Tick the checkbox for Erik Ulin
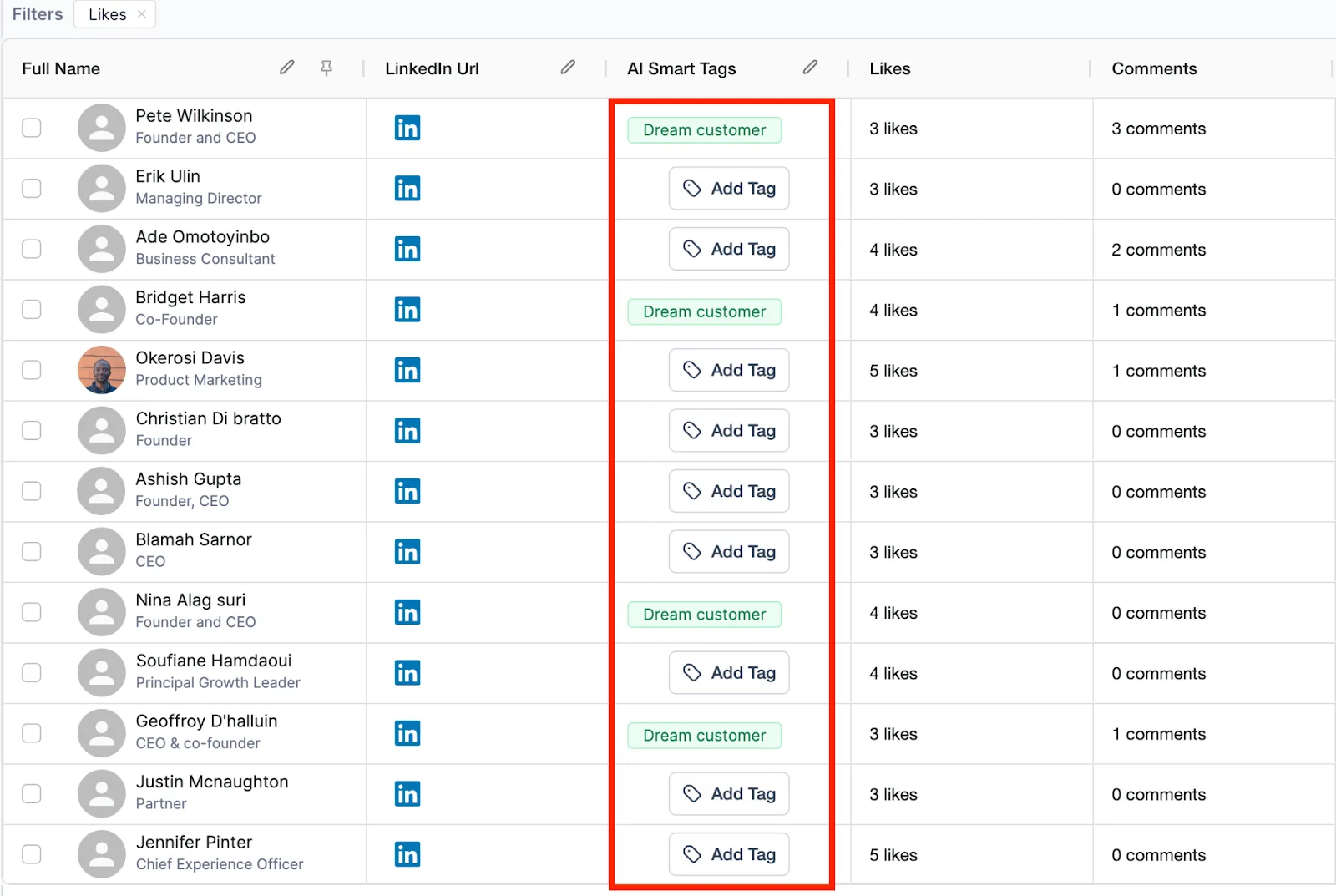The image size is (1336, 896). tap(32, 188)
